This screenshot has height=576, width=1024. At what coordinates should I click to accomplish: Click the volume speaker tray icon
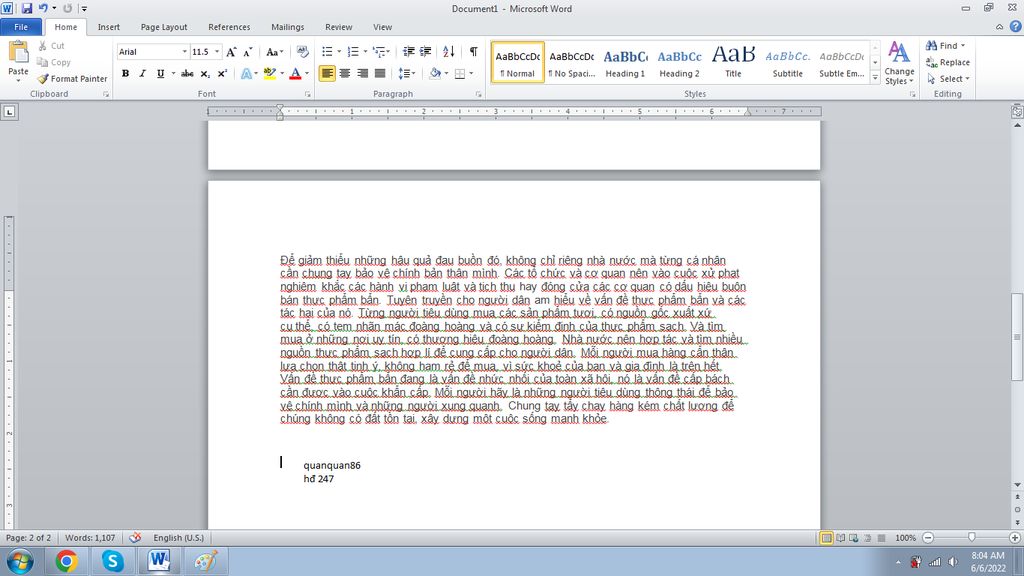[953, 562]
